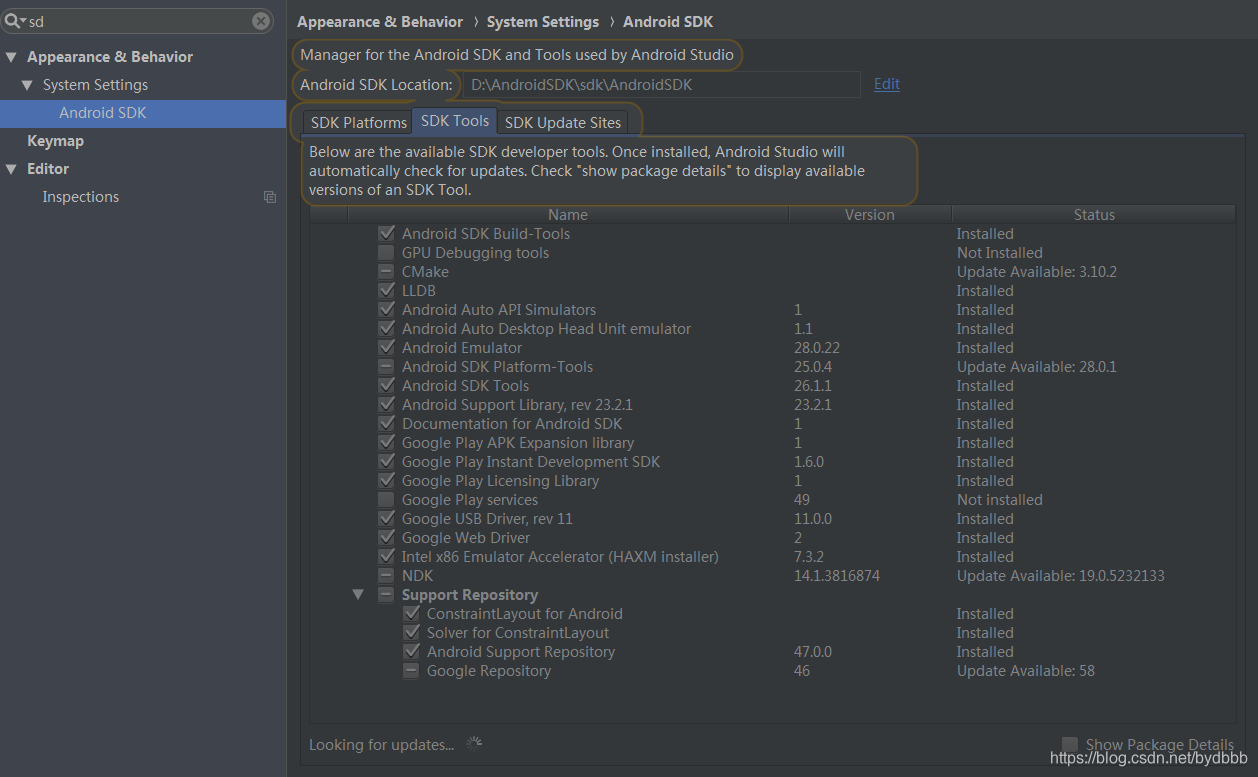Click the "Not Installed" status for GPU Debugging
1258x777 pixels.
click(x=1000, y=253)
